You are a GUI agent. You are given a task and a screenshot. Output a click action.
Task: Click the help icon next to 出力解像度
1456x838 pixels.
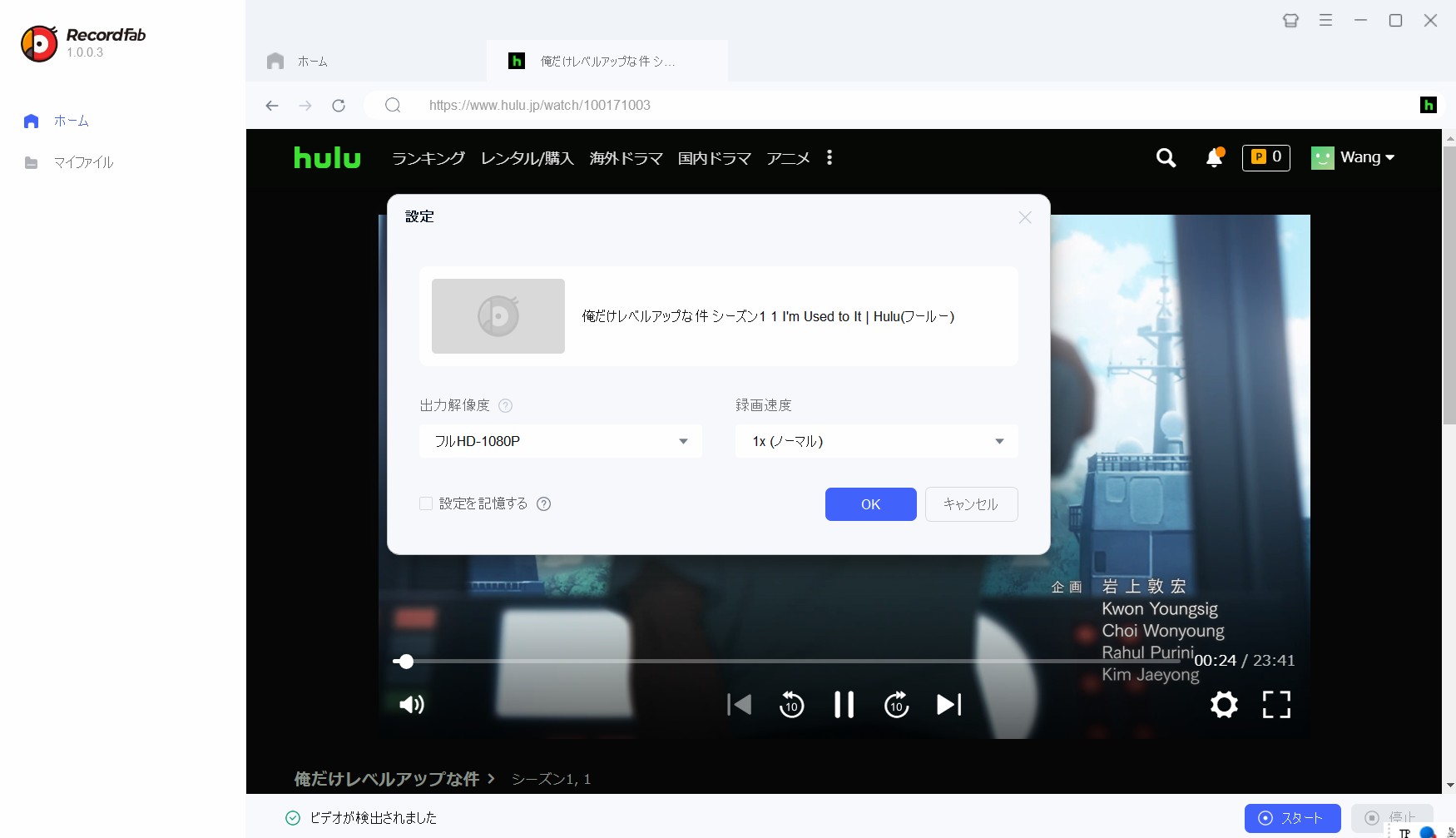click(x=505, y=405)
